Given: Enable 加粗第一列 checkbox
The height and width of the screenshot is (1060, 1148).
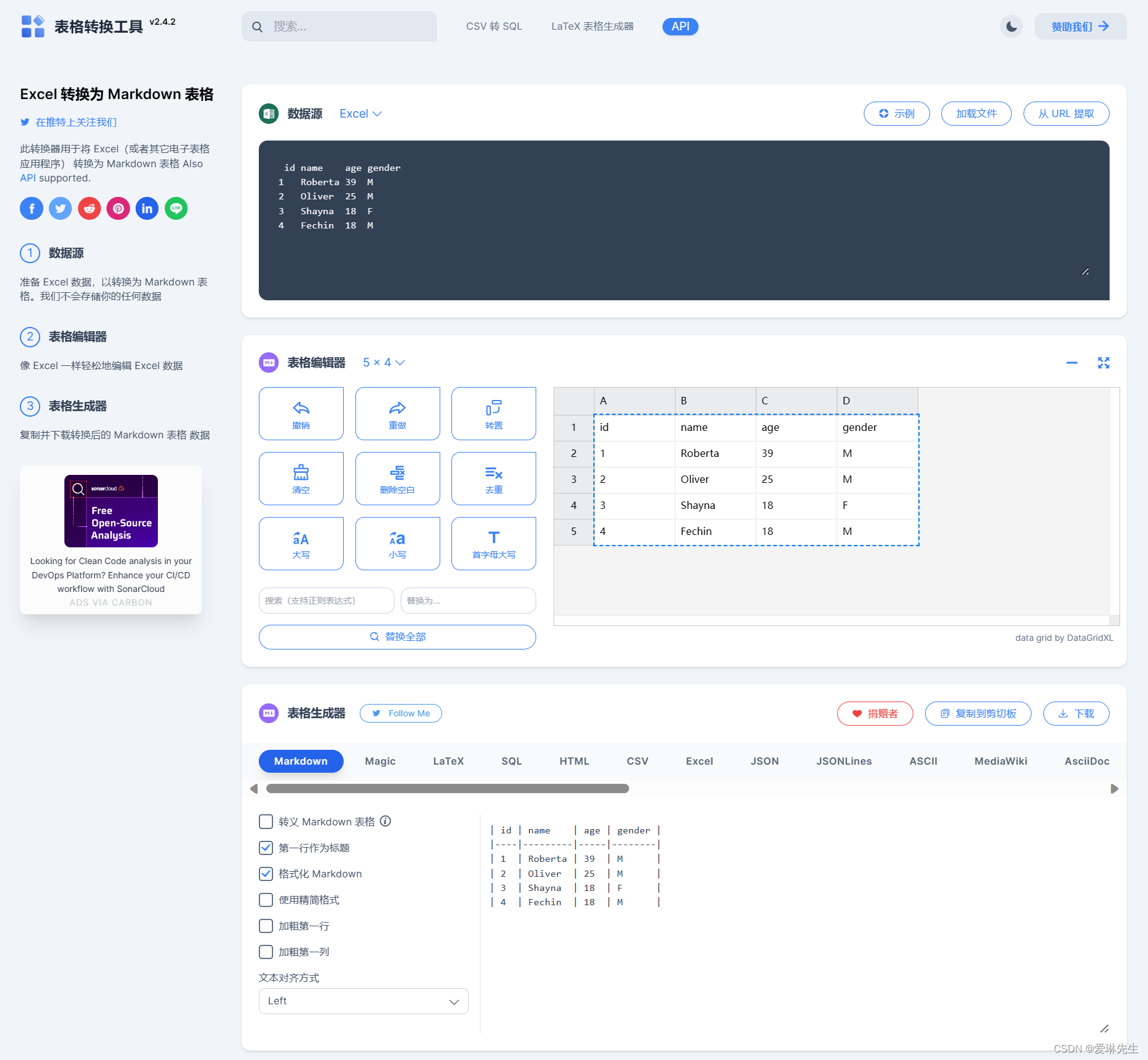Looking at the screenshot, I should coord(266,952).
